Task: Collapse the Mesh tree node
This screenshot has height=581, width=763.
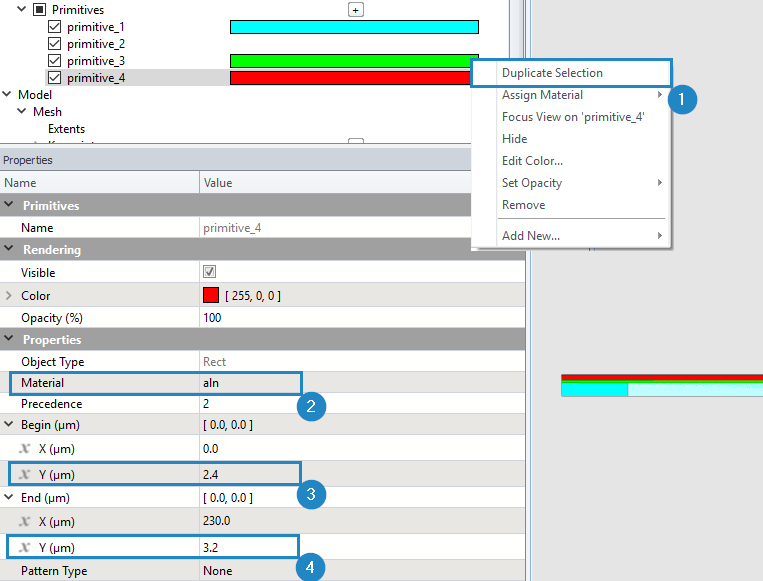Action: click(21, 111)
